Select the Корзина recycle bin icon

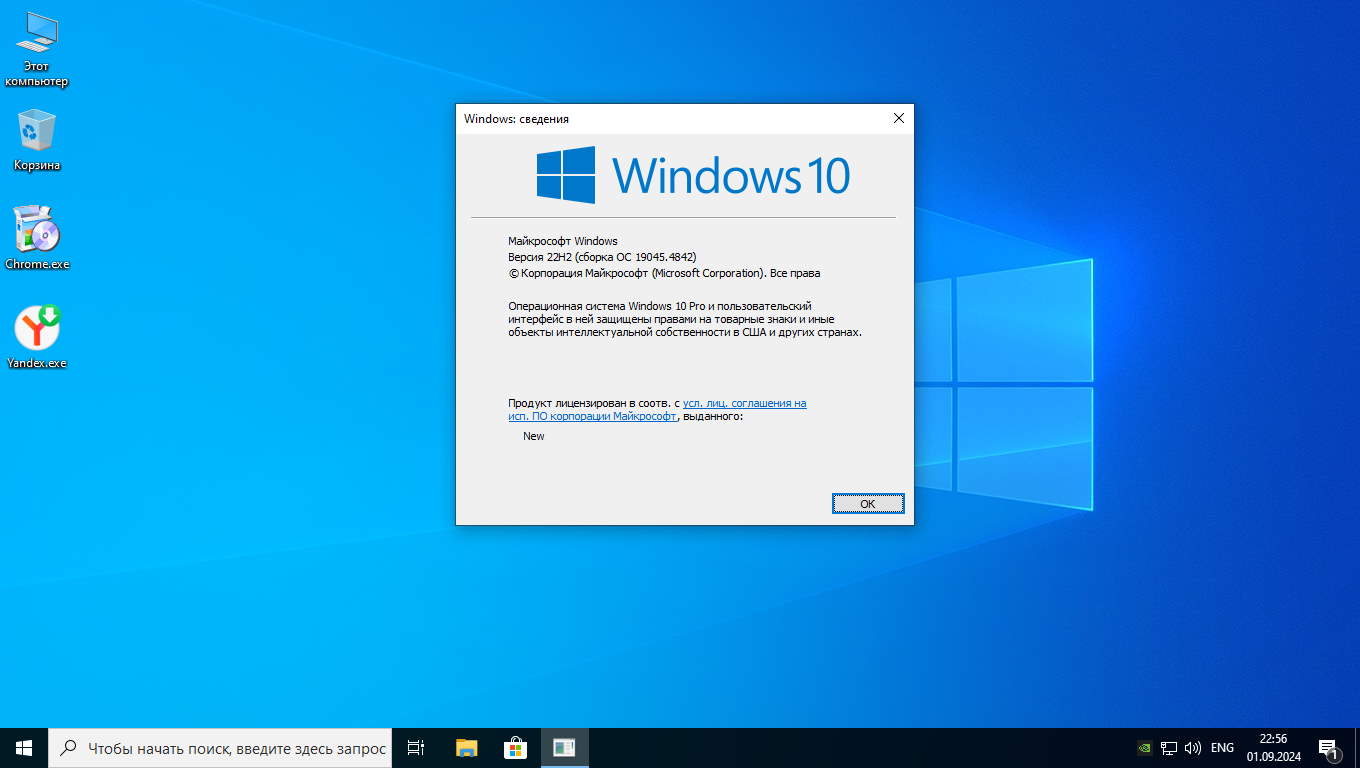(x=37, y=140)
